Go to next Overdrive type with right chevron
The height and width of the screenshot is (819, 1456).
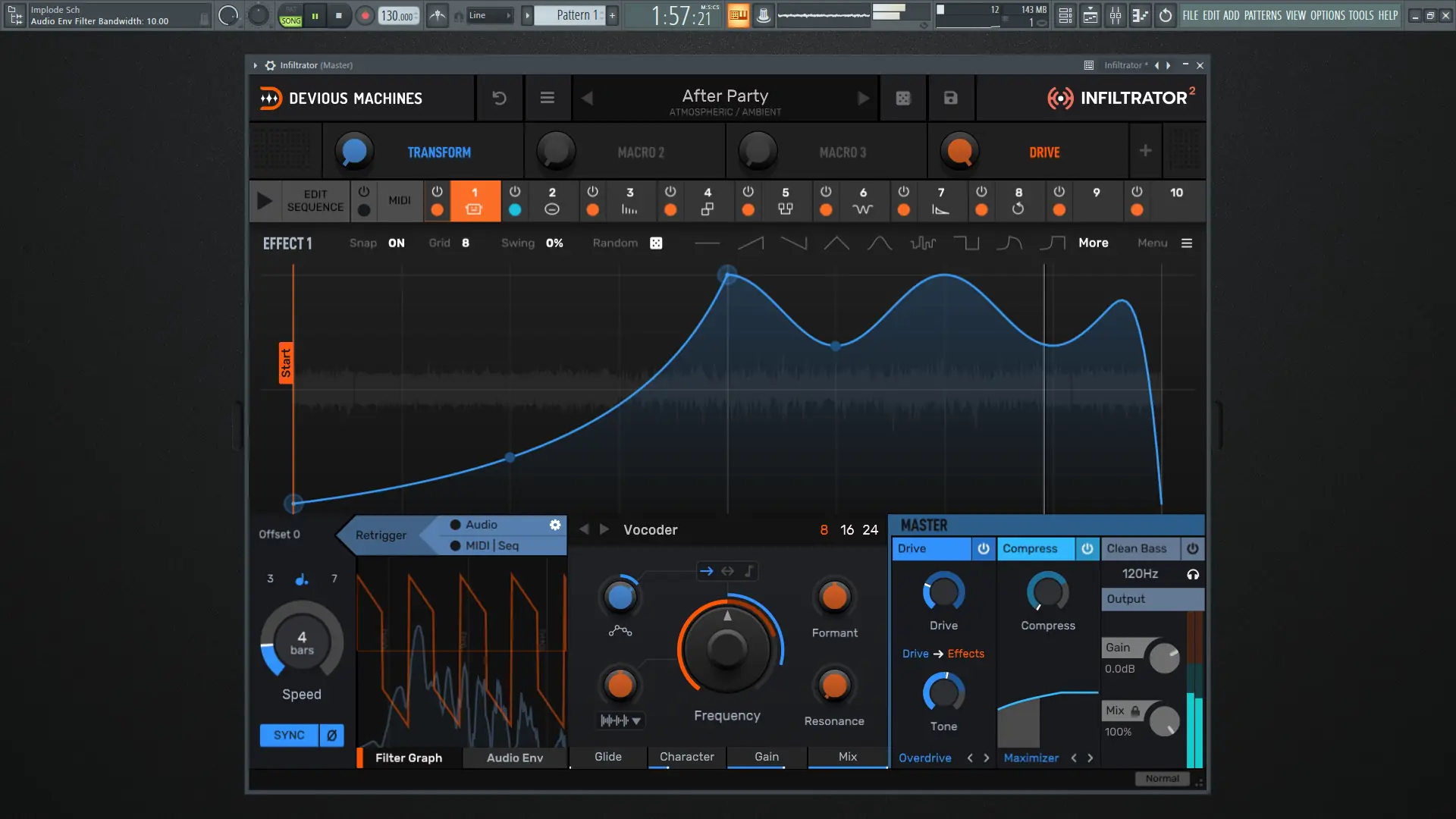coord(987,758)
